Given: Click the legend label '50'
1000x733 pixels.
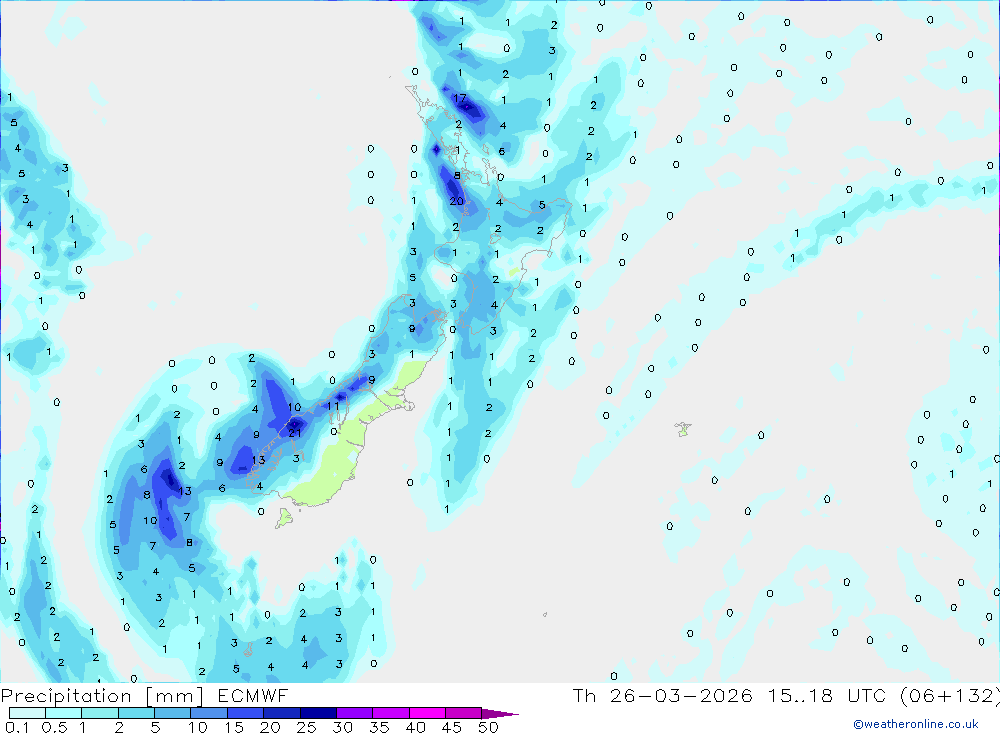Looking at the screenshot, I should (488, 727).
